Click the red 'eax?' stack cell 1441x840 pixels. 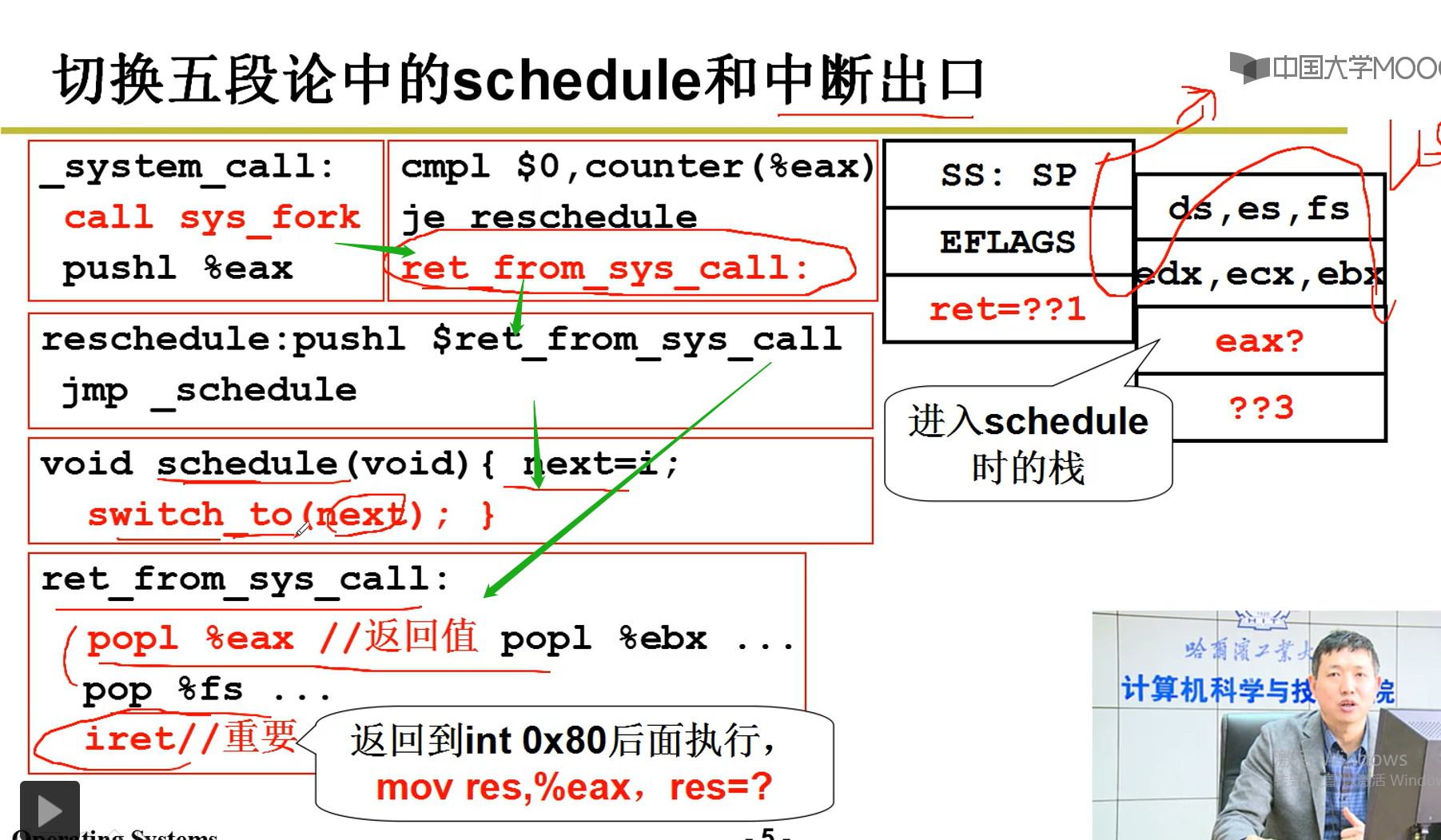click(x=1260, y=341)
